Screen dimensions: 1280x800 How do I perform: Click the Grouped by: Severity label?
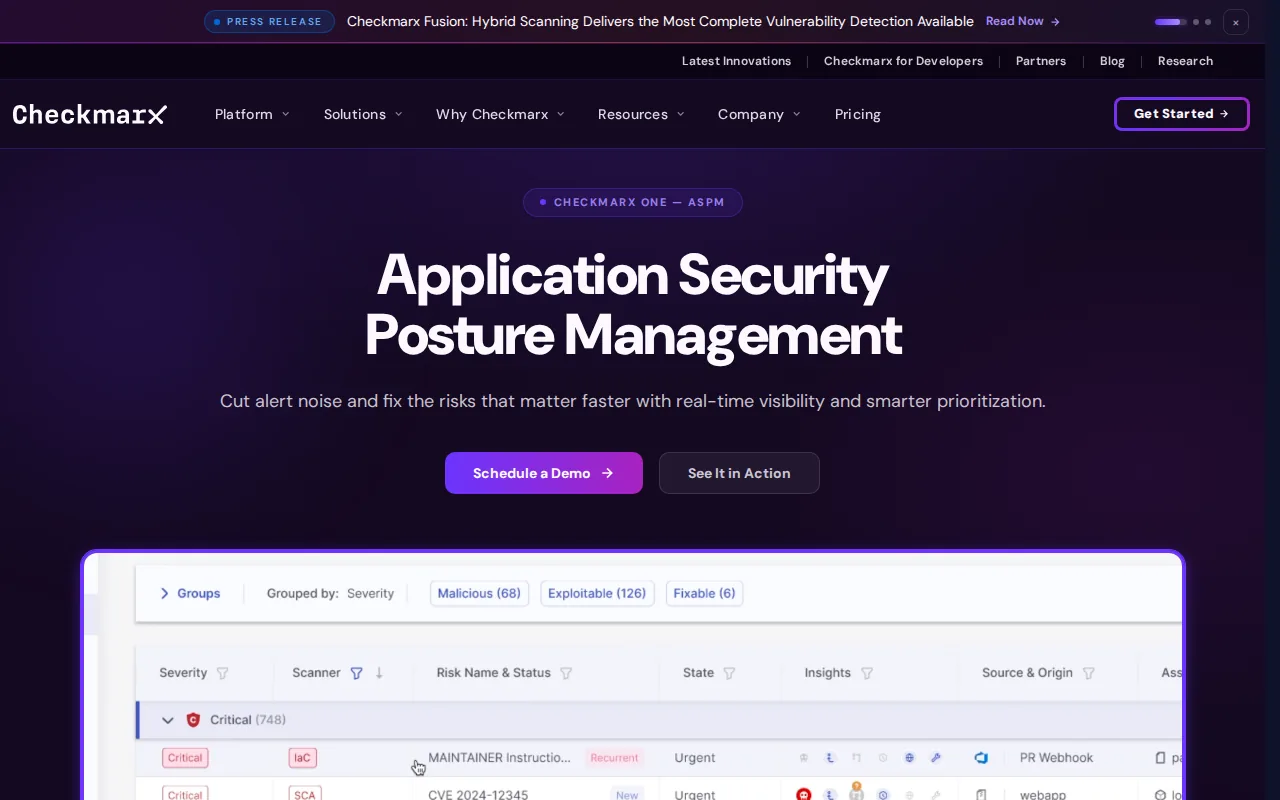[330, 593]
